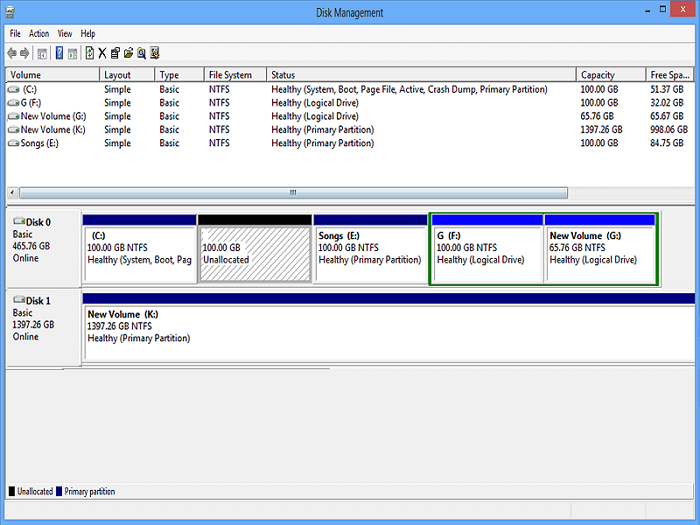Select New Volume (K:) row in volume list
700x525 pixels.
pos(52,129)
